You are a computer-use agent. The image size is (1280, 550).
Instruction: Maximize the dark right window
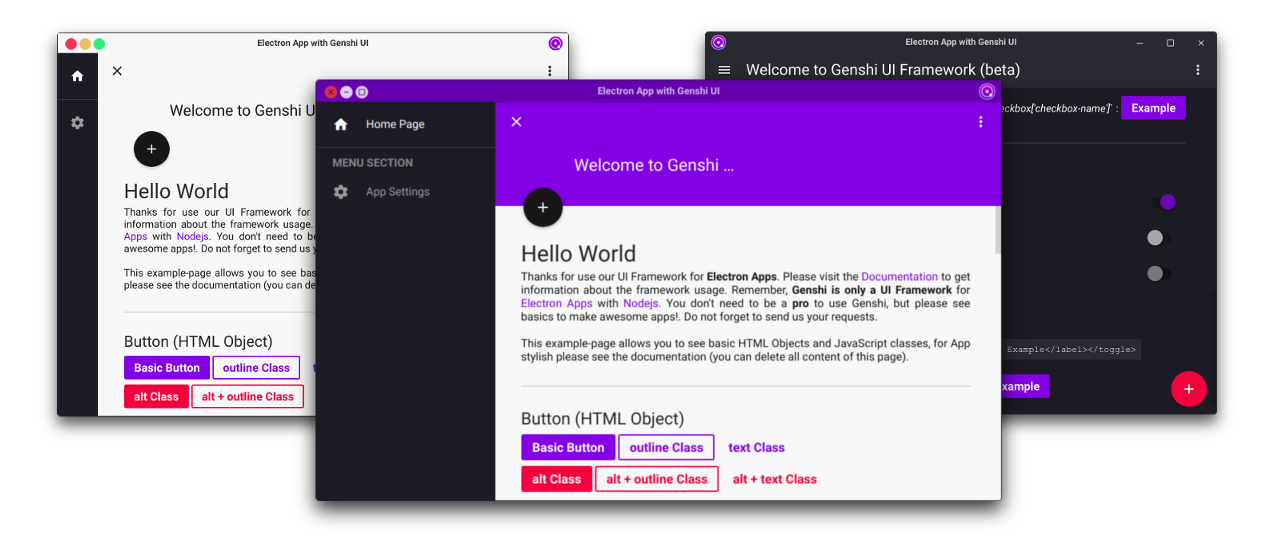(x=1170, y=43)
